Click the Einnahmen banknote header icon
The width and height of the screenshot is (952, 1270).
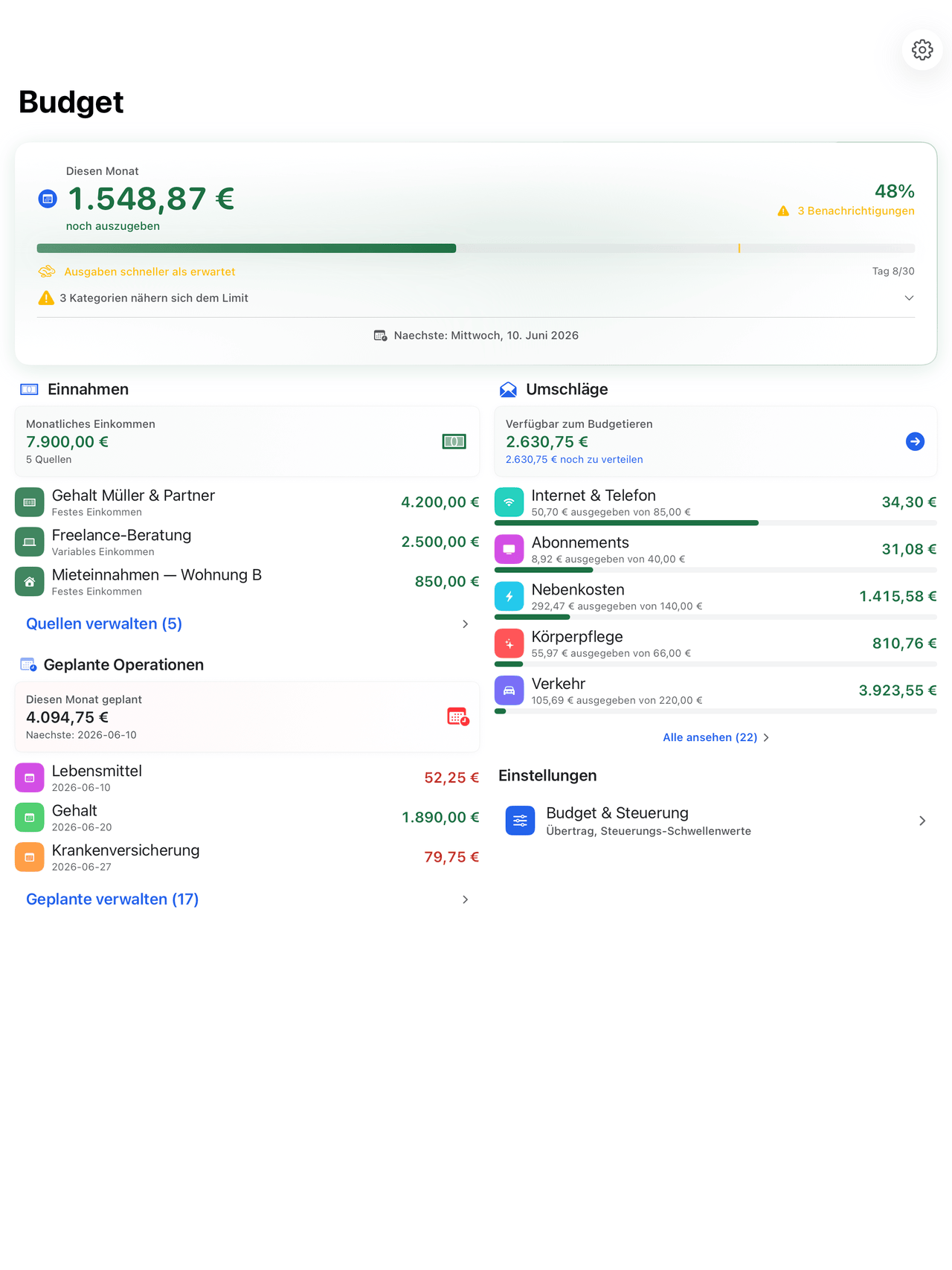click(29, 389)
